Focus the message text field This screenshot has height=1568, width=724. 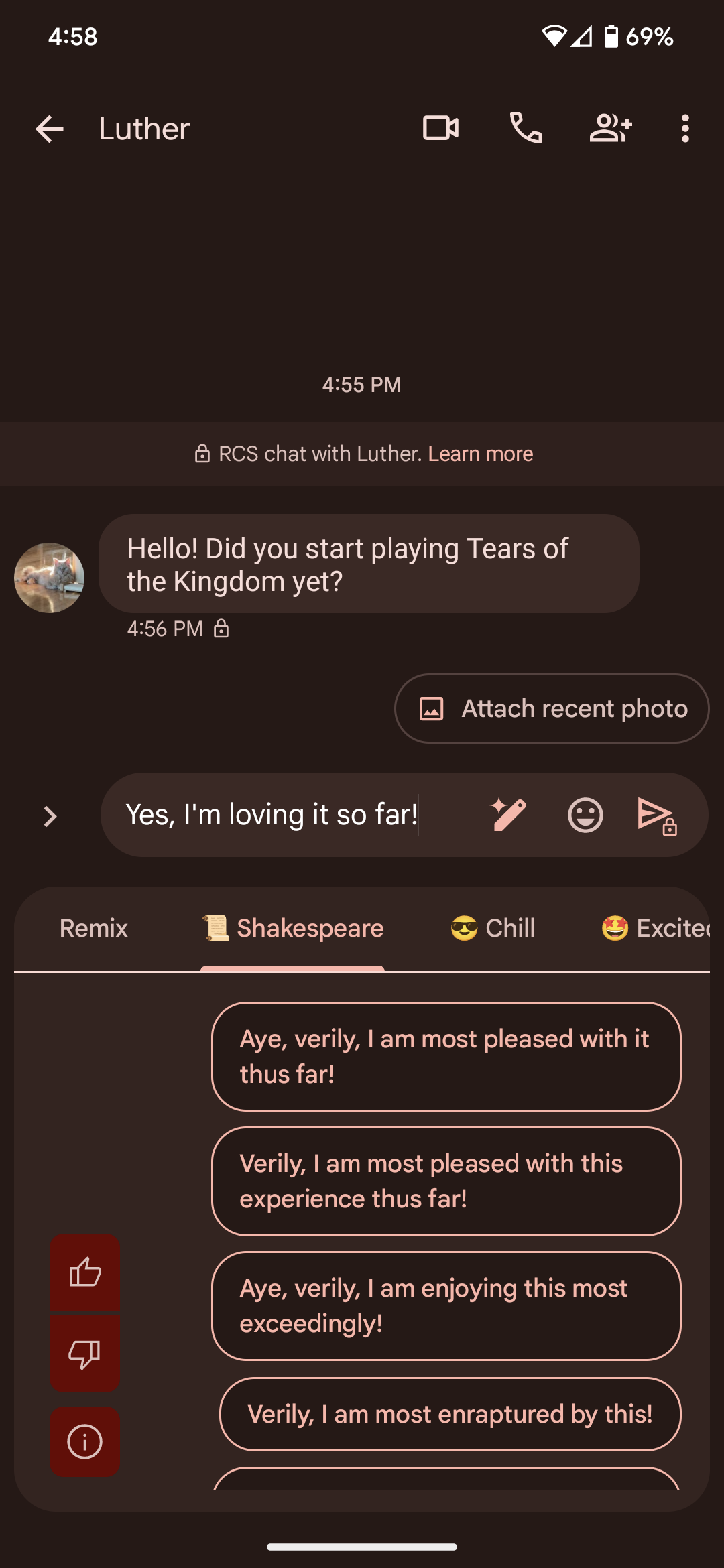tap(288, 815)
